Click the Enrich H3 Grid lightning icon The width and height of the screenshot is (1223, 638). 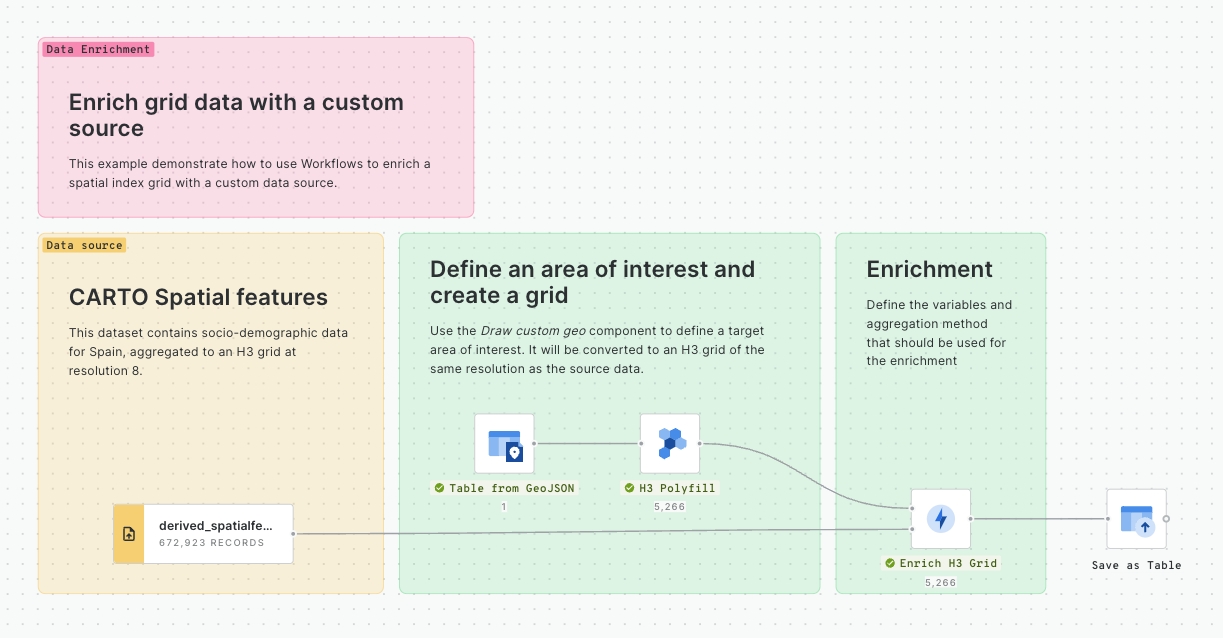tap(940, 518)
